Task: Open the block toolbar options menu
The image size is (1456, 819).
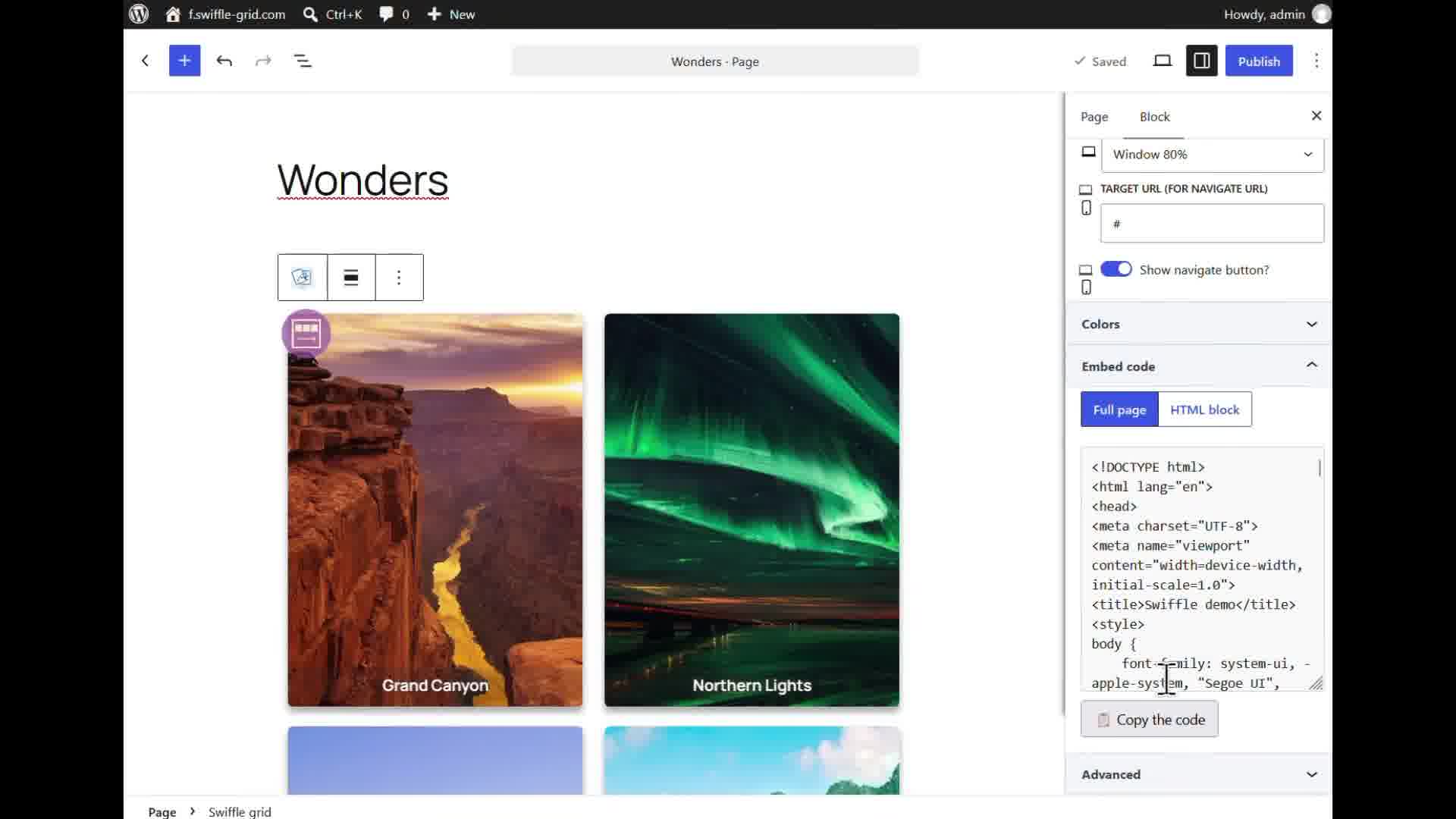Action: click(399, 278)
